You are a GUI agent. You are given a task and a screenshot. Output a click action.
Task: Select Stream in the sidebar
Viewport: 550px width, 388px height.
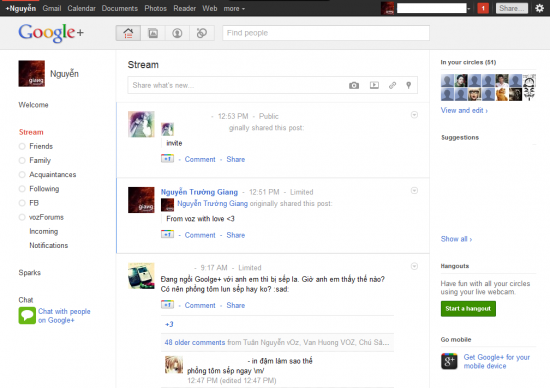(31, 132)
